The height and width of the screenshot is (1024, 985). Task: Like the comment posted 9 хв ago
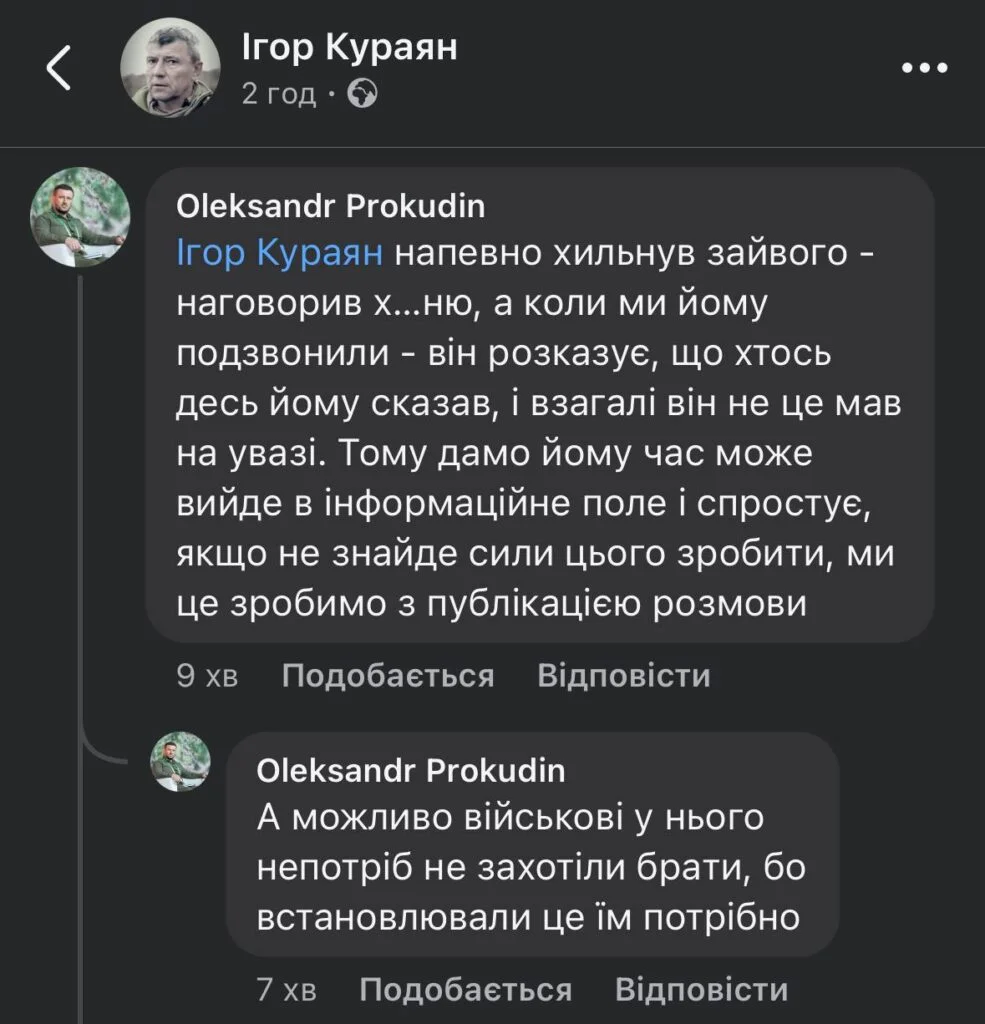[388, 676]
